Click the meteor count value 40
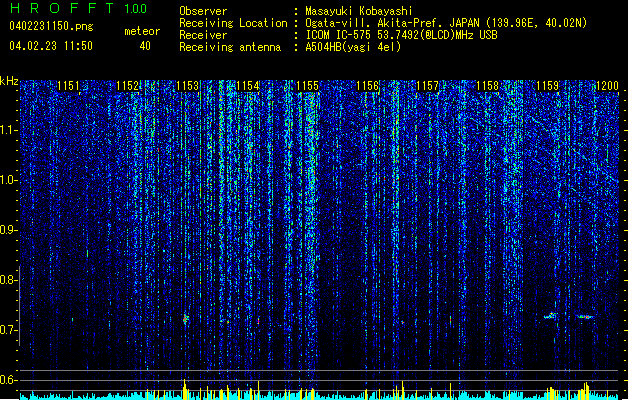 (145, 46)
